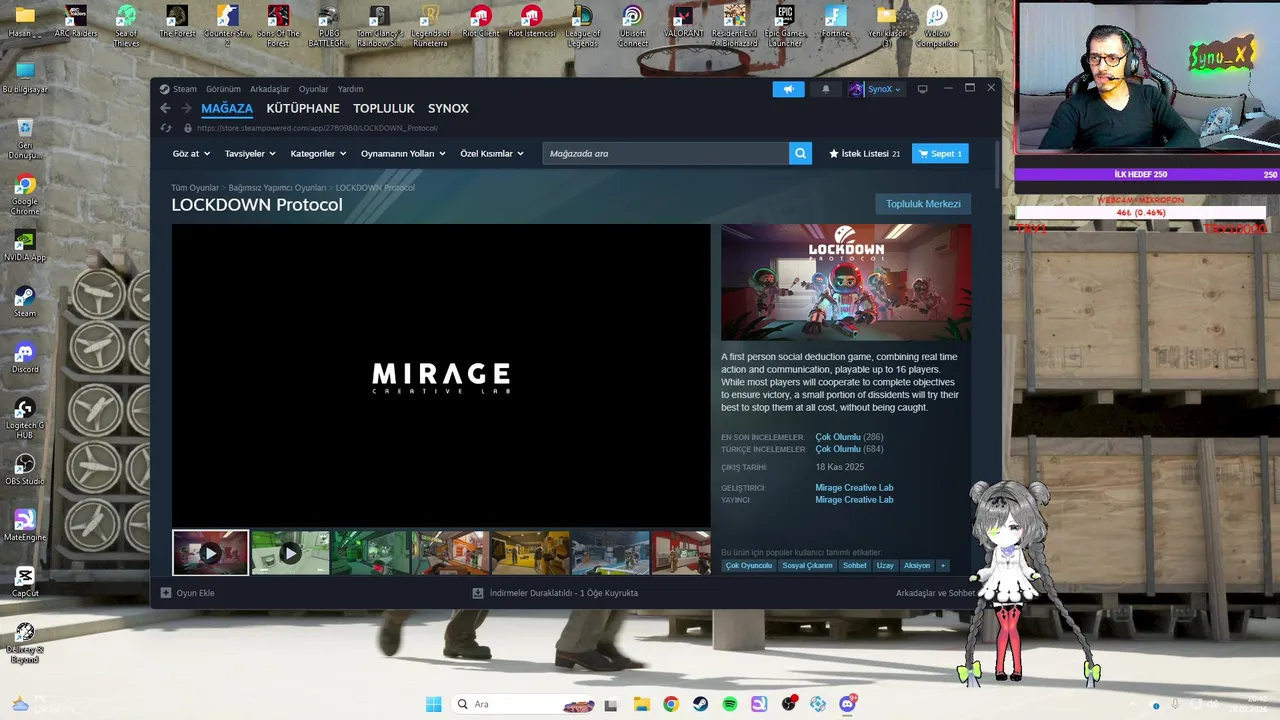Image resolution: width=1280 pixels, height=720 pixels.
Task: Reload the Steam store page
Action: (x=166, y=128)
